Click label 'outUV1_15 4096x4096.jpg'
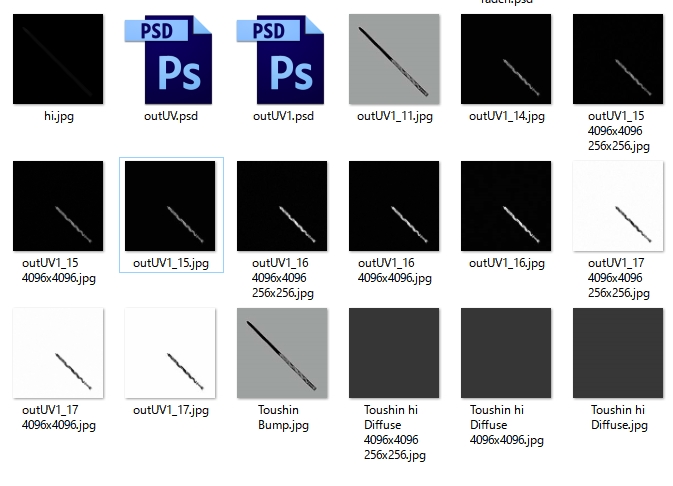673x486 pixels. (x=59, y=271)
